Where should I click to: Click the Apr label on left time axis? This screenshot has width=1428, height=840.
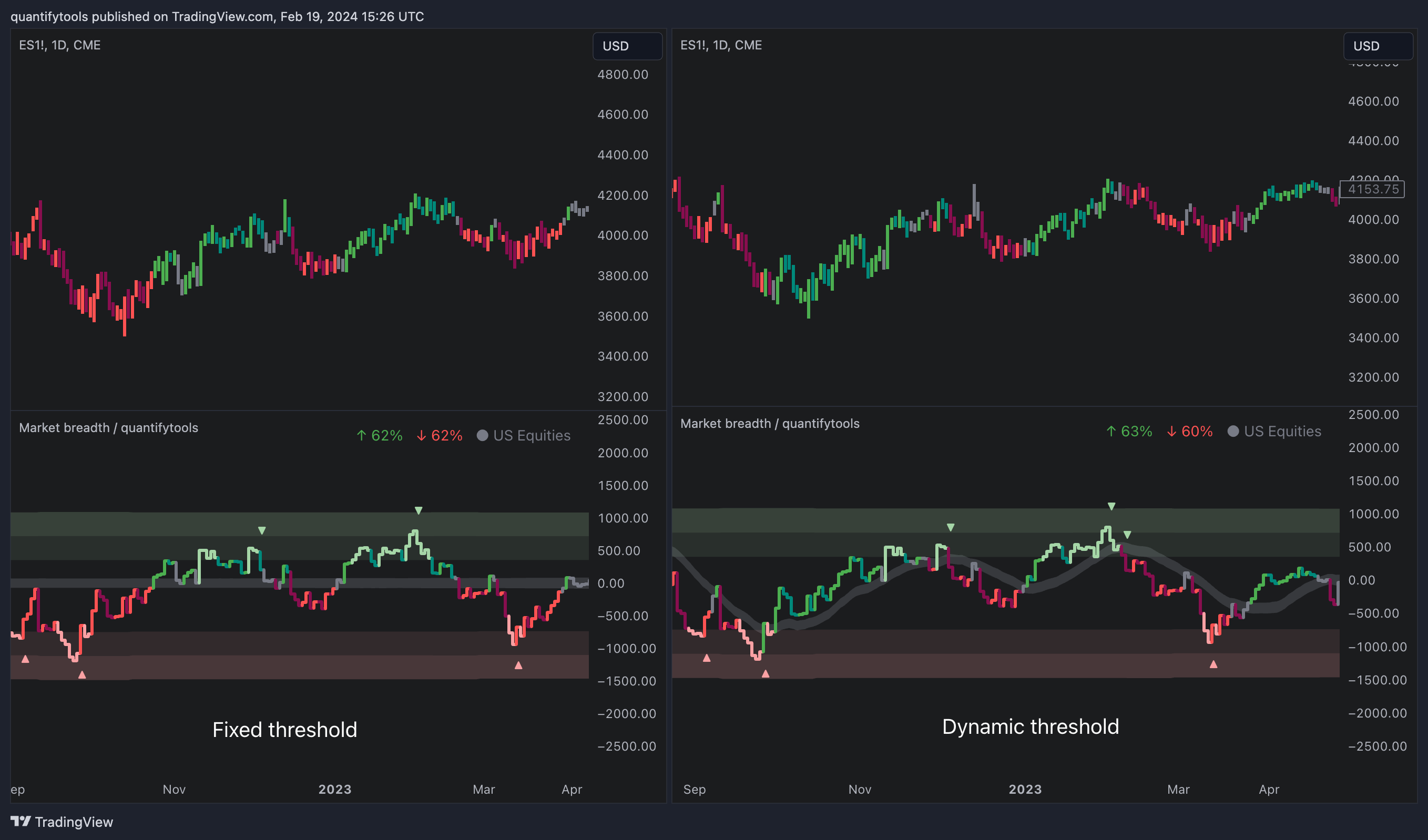point(572,789)
